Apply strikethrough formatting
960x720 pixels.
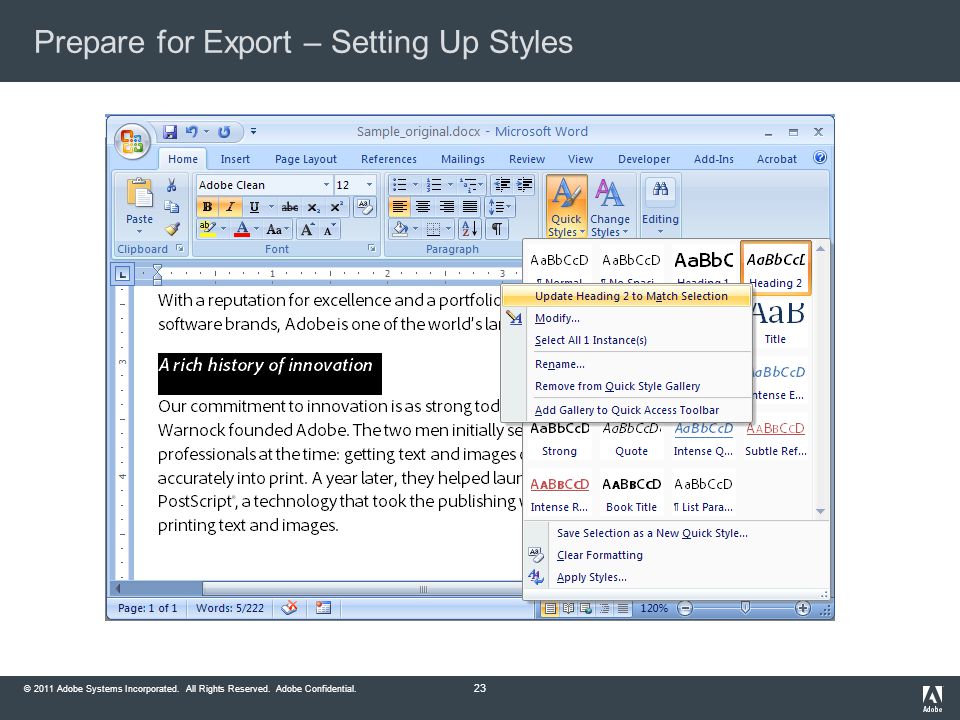tap(290, 207)
